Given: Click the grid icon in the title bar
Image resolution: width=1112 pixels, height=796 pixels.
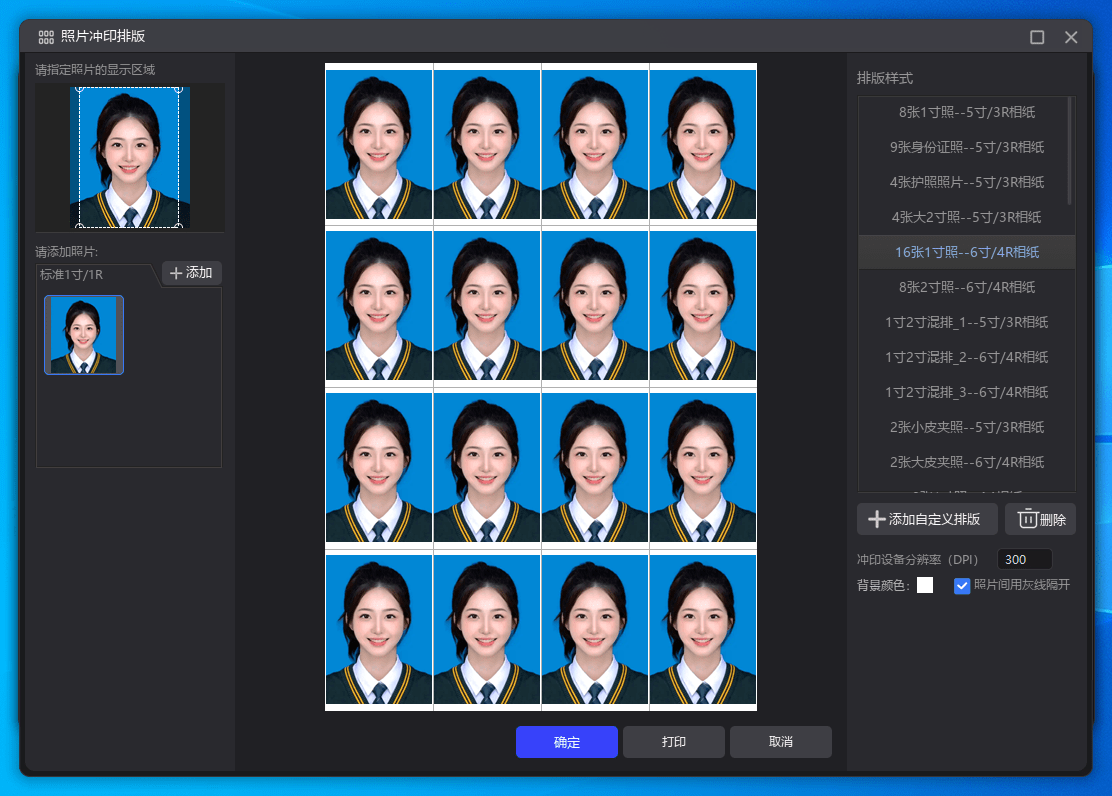Looking at the screenshot, I should pyautogui.click(x=45, y=37).
